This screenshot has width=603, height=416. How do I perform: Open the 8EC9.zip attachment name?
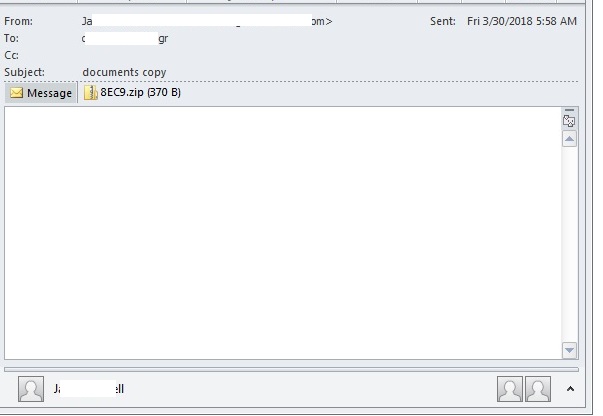click(140, 92)
